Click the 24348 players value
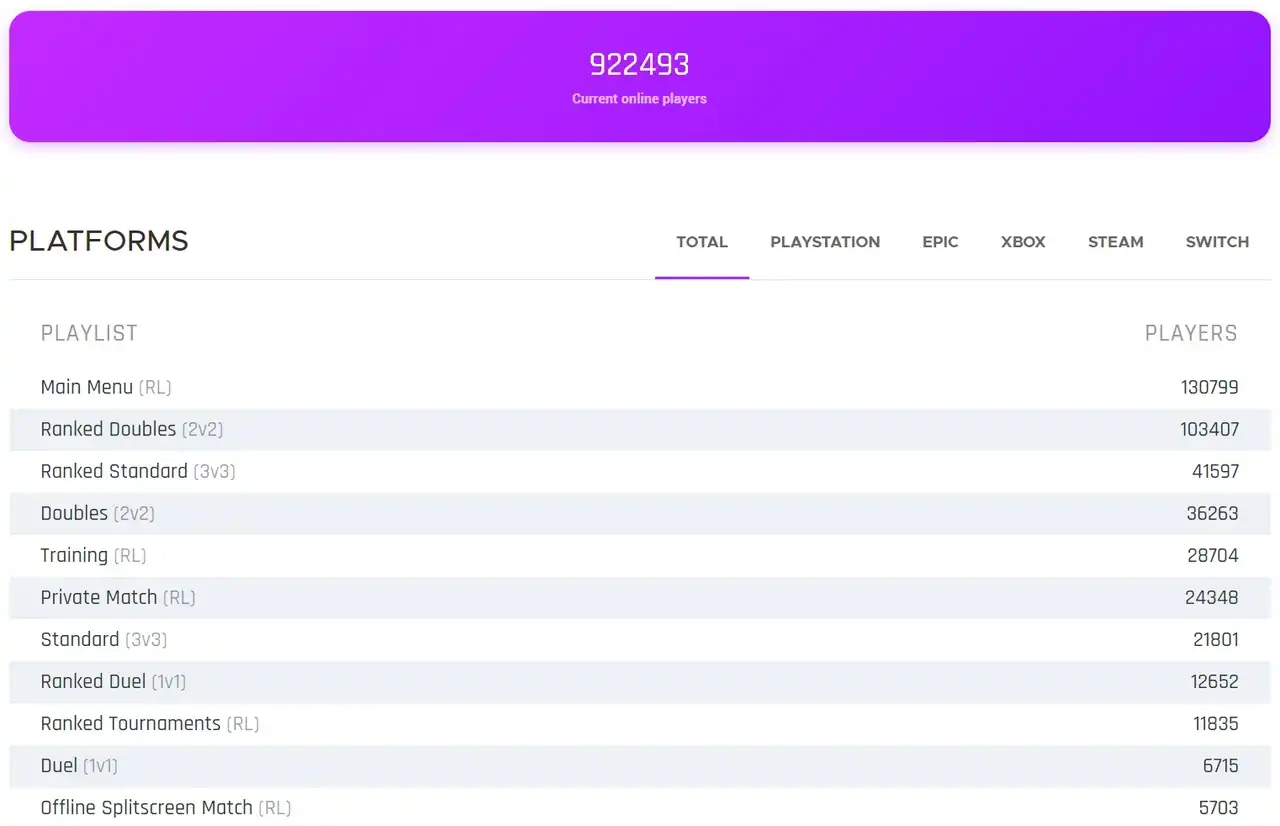Image resolution: width=1280 pixels, height=826 pixels. click(1212, 597)
